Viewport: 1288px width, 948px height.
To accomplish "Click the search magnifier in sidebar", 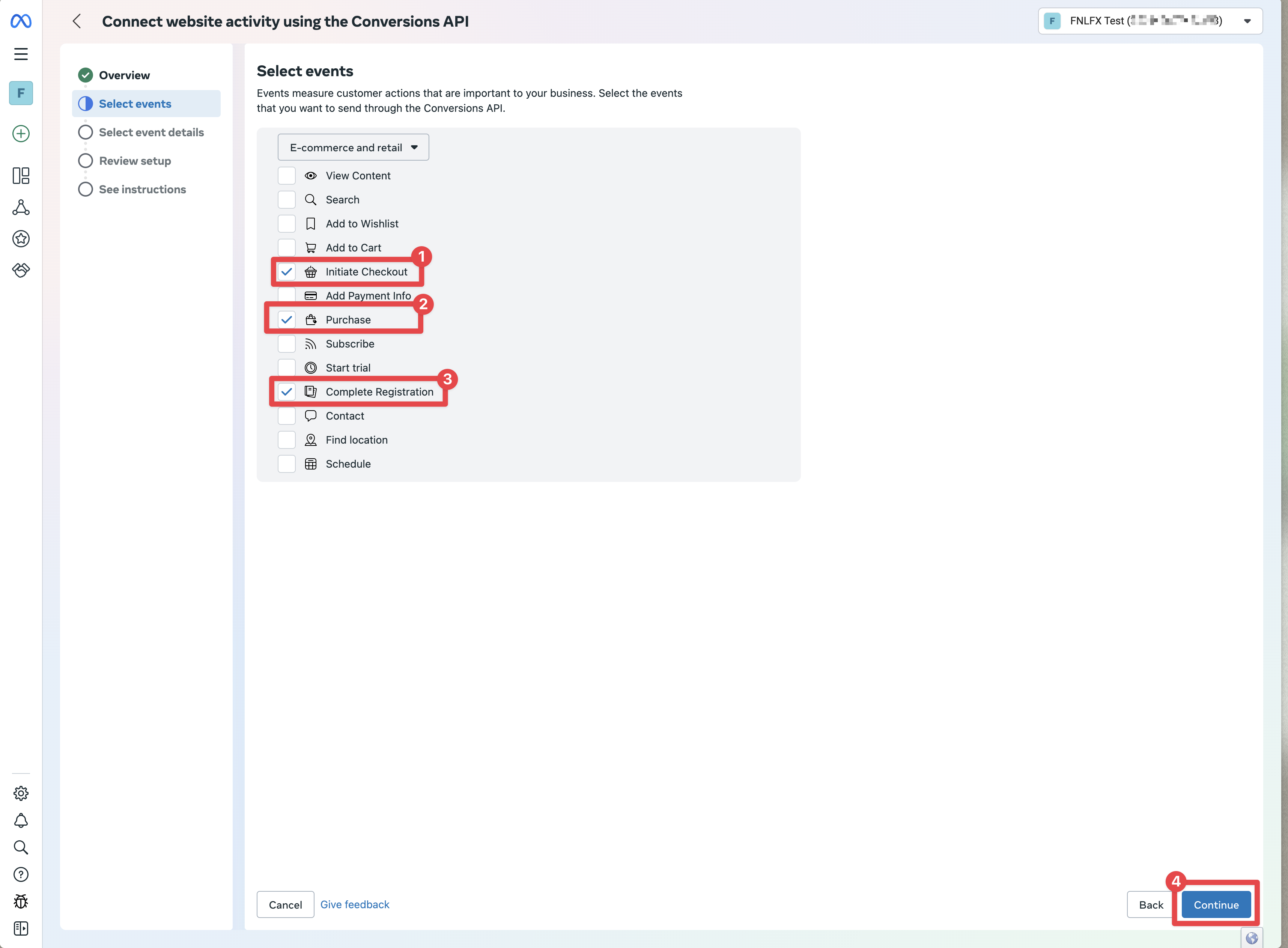I will [x=21, y=847].
